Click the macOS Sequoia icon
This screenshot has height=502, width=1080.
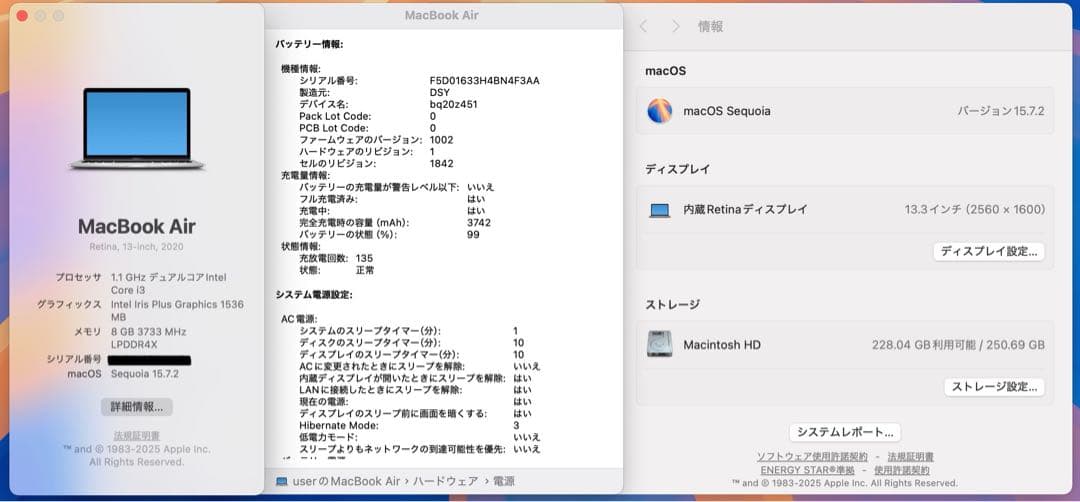(659, 111)
